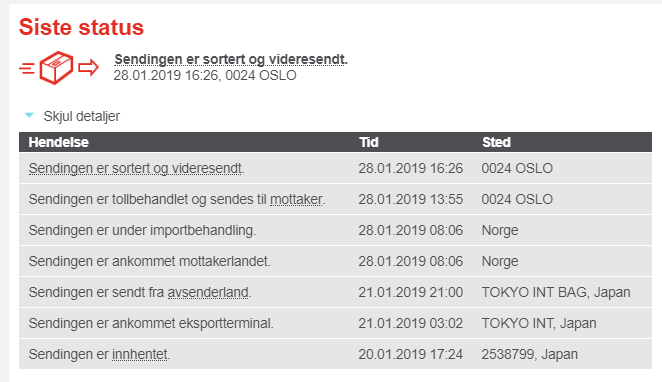
Task: Click the underlined word 'innhentet'
Action: coord(140,354)
